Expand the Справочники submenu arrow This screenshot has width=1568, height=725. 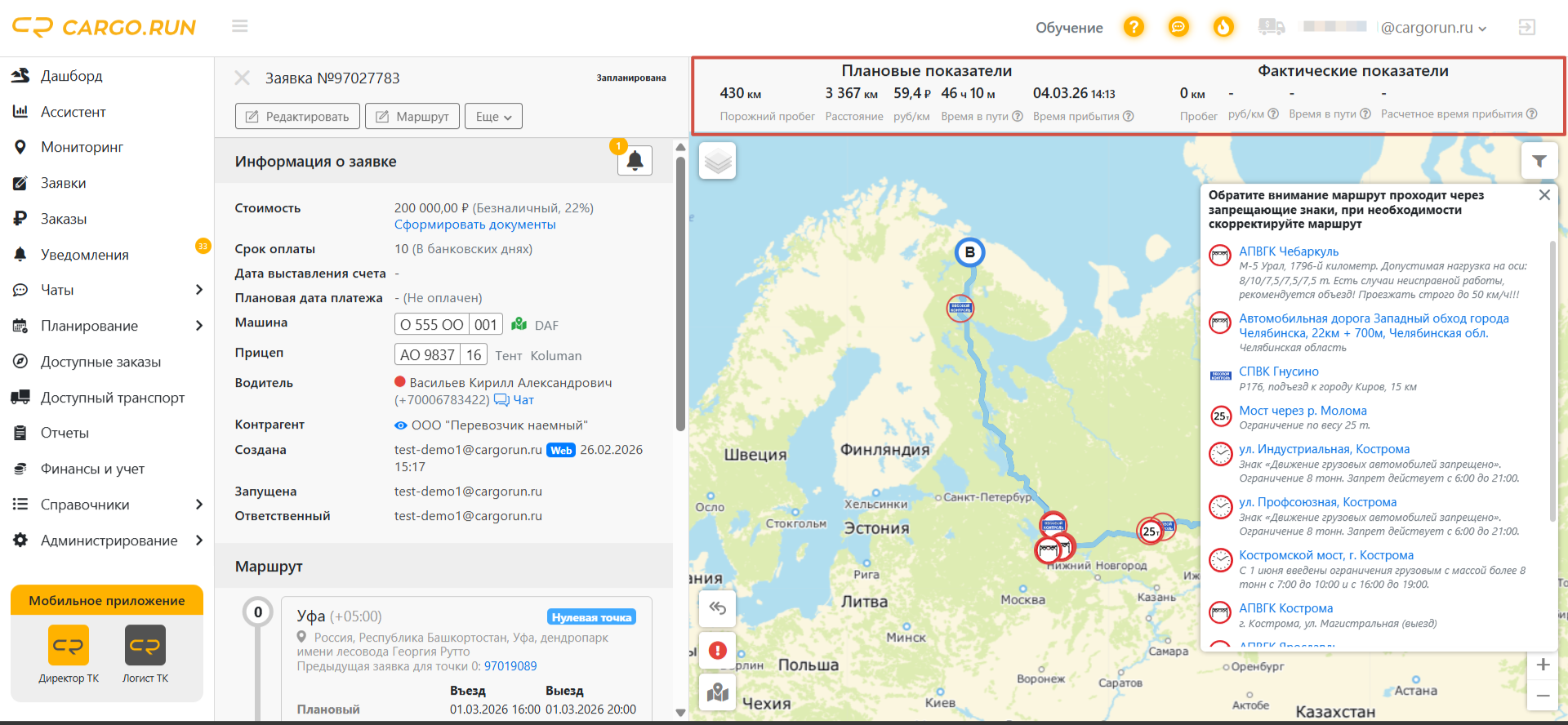click(199, 505)
